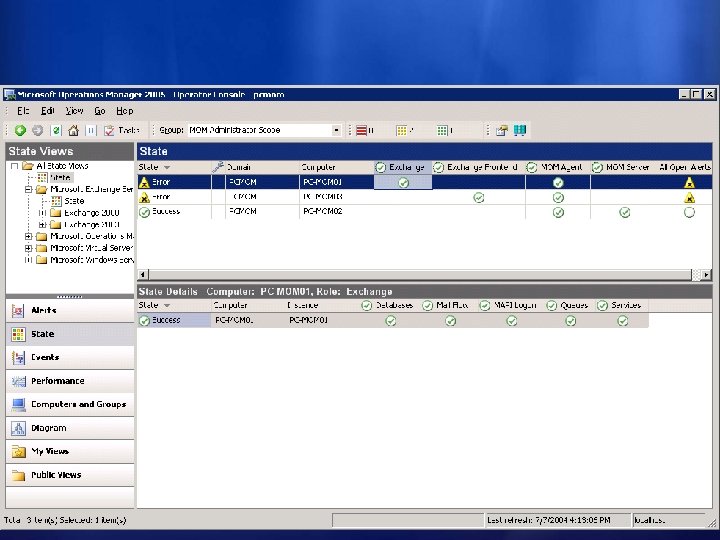Open the Diagram view

click(x=70, y=428)
